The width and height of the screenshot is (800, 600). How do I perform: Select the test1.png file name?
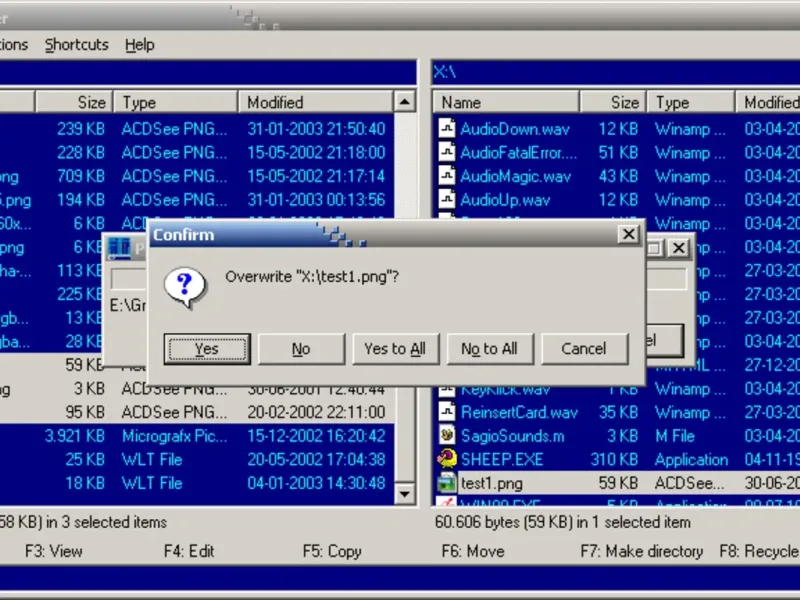(x=491, y=483)
